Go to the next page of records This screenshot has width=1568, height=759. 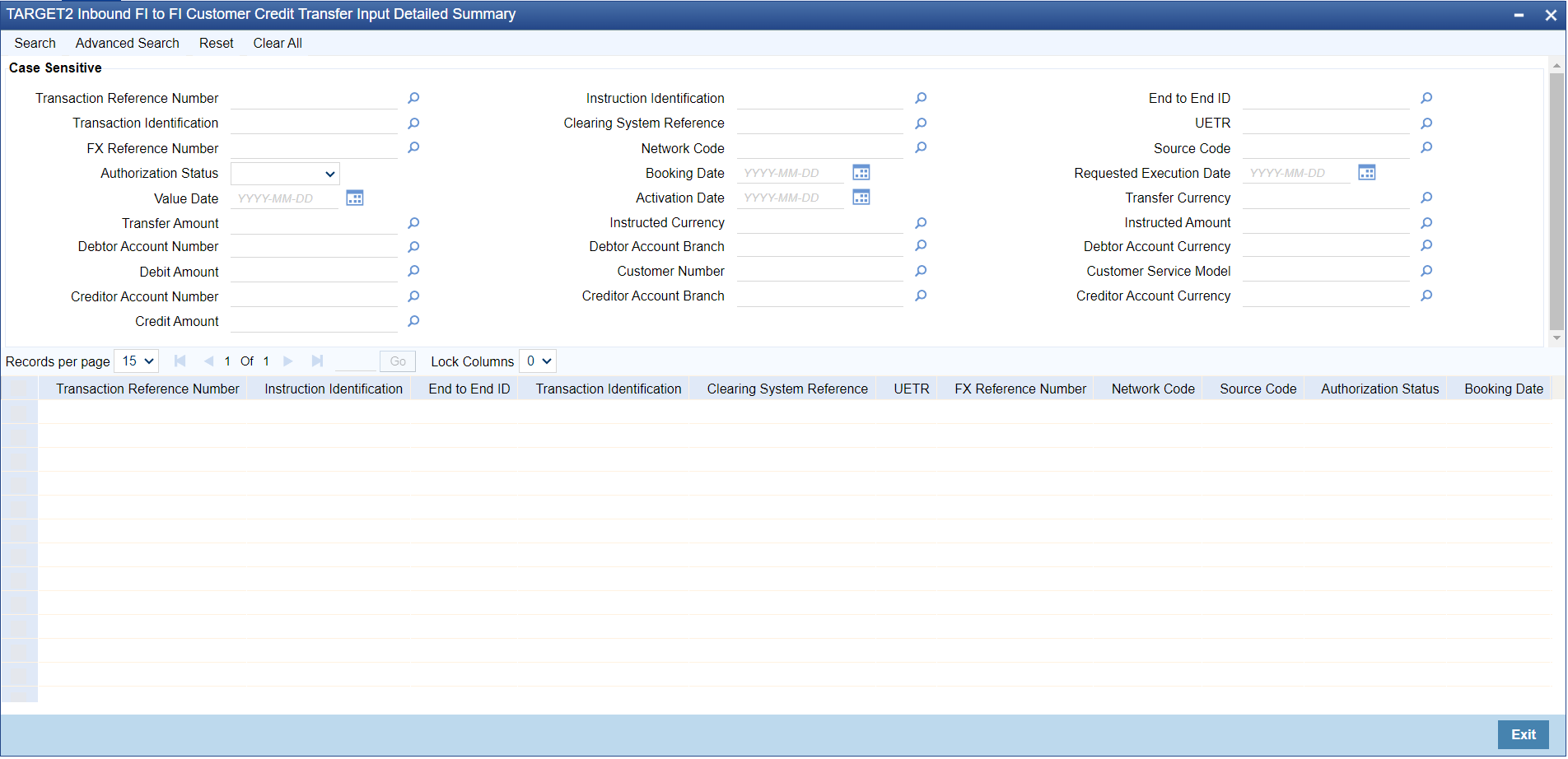pos(288,361)
